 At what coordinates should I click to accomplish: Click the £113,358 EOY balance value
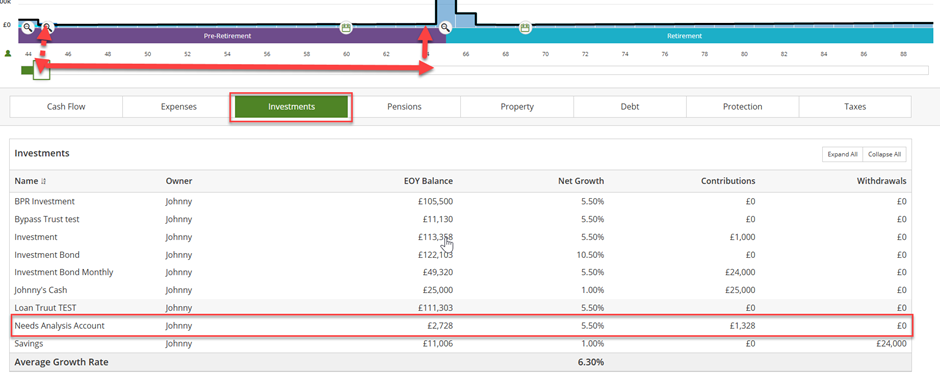[x=435, y=237]
